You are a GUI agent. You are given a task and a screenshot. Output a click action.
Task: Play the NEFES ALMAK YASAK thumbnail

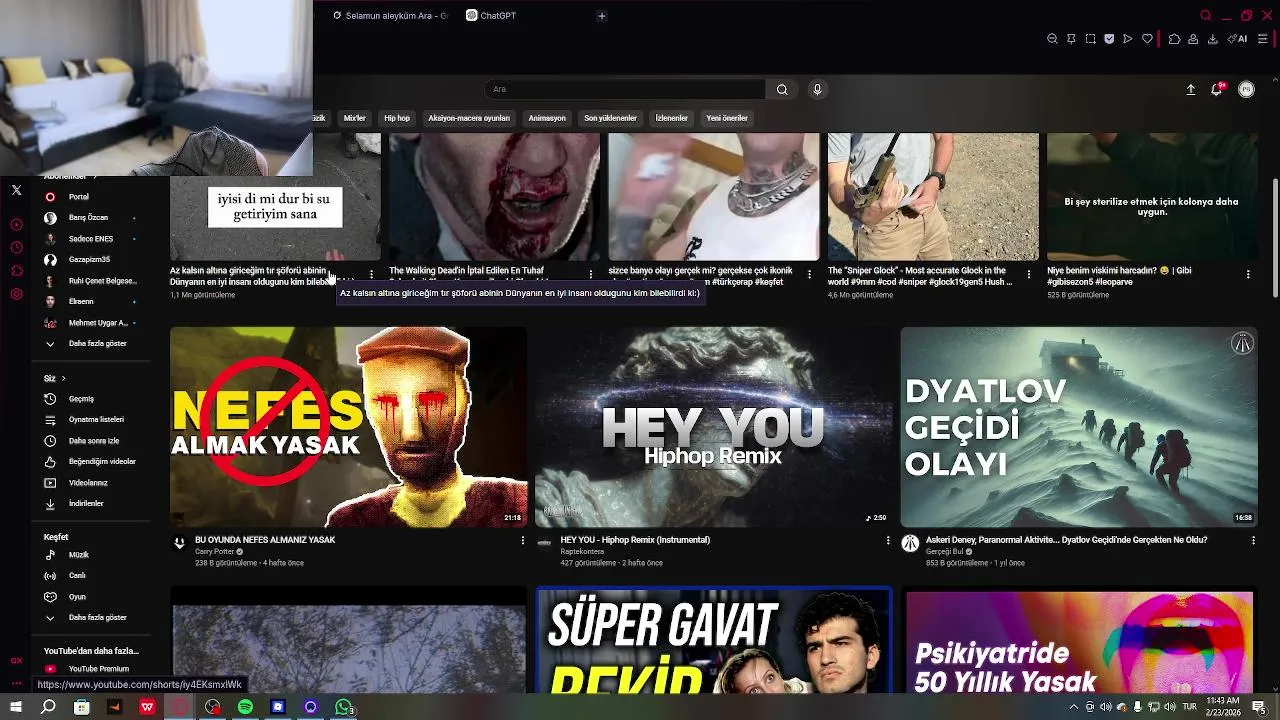point(348,427)
